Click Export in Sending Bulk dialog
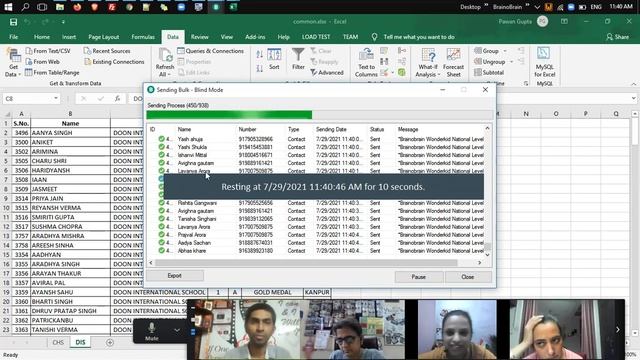Screen dimensions: 640x360 (x=175, y=276)
